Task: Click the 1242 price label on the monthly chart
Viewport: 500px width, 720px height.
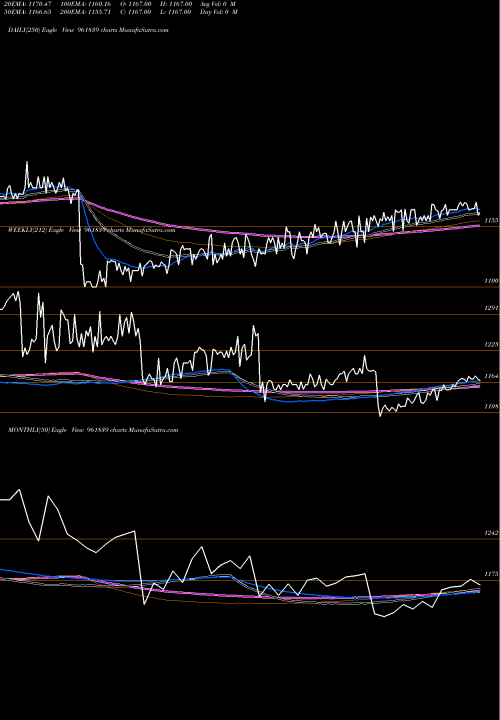Action: click(491, 533)
